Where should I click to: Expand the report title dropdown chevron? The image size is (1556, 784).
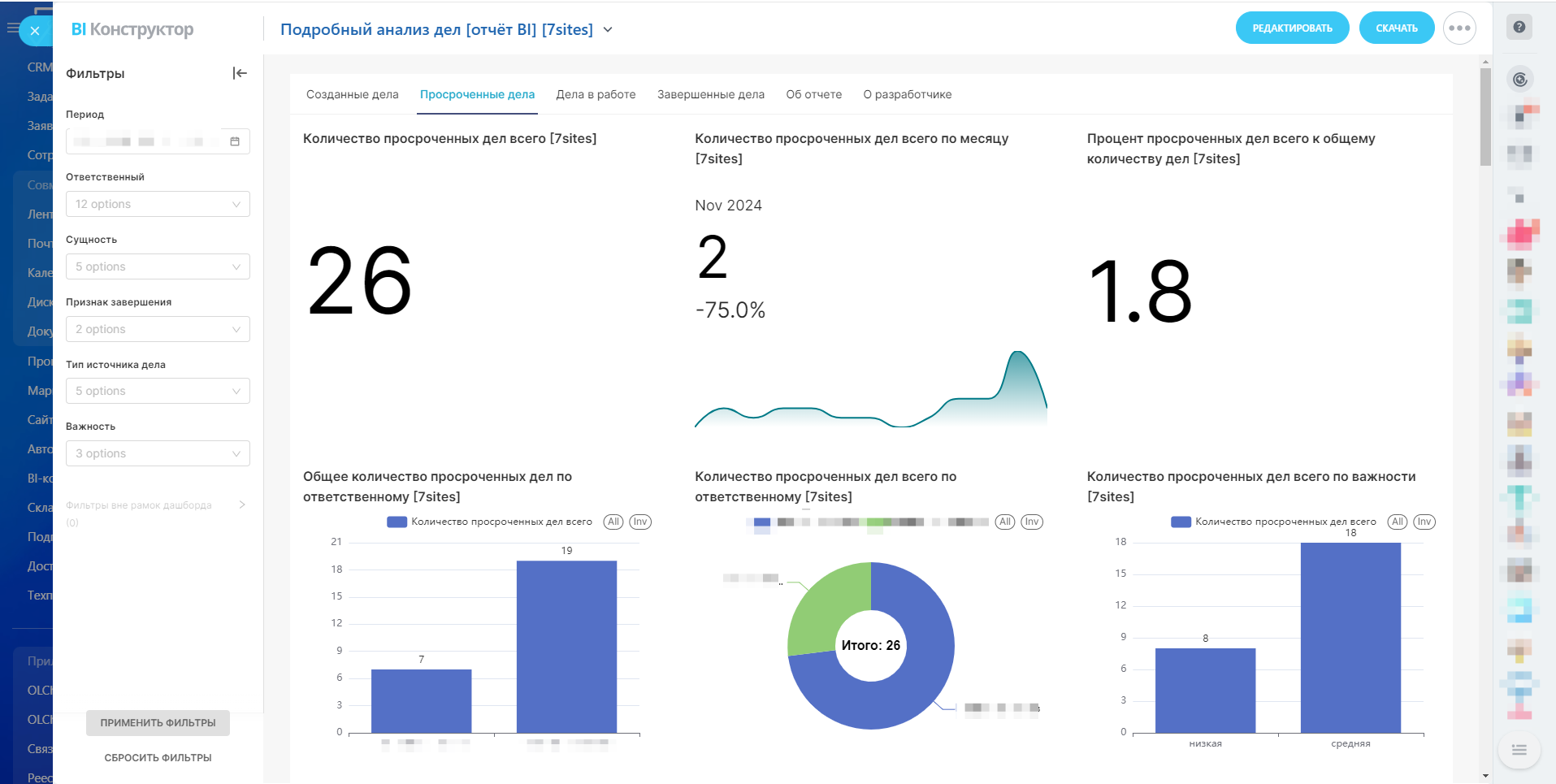608,30
